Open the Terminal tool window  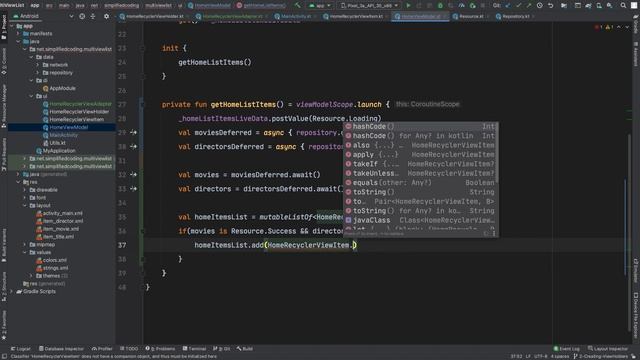tap(194, 349)
